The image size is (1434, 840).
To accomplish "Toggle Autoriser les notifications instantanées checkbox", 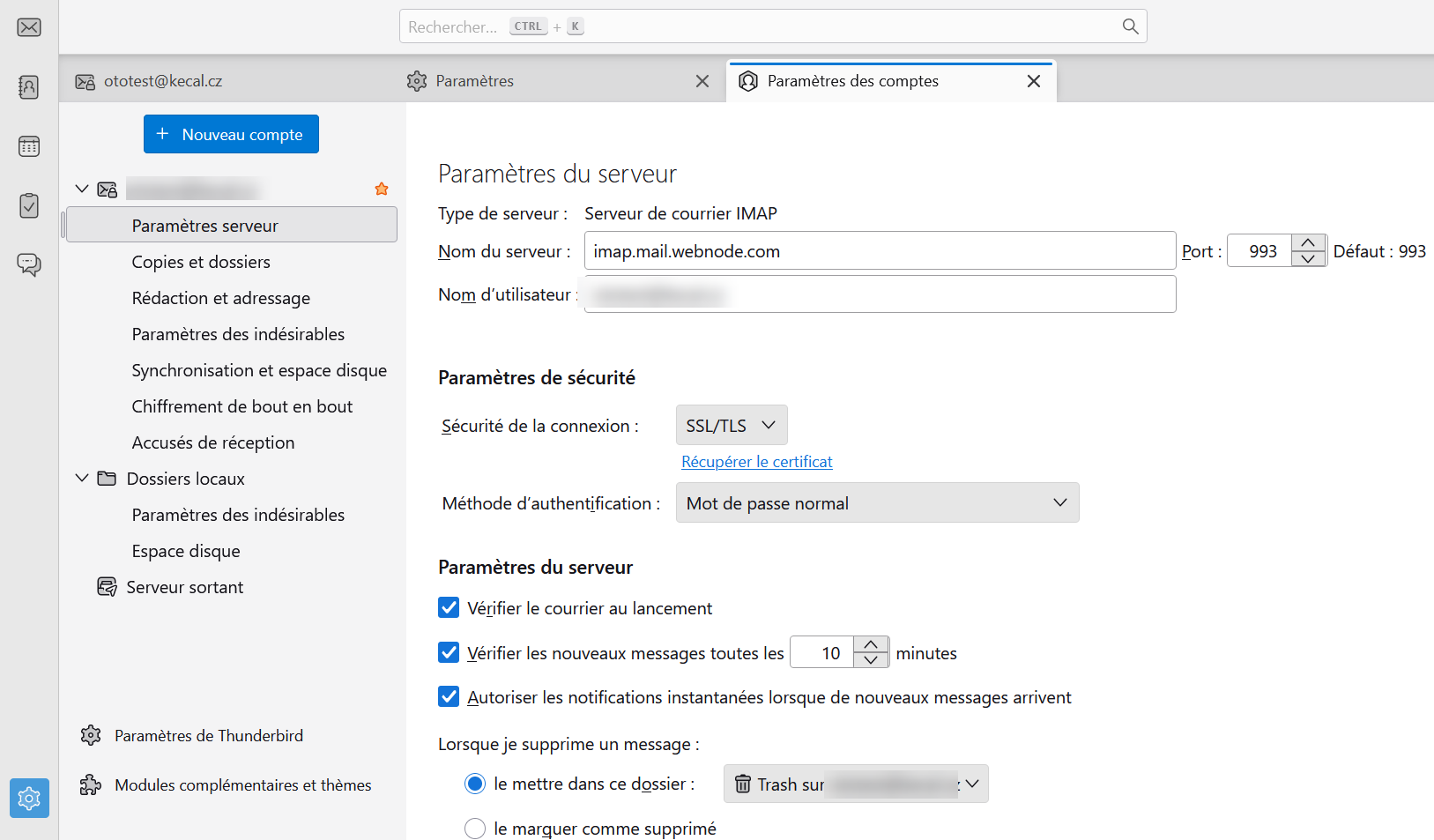I will point(449,696).
